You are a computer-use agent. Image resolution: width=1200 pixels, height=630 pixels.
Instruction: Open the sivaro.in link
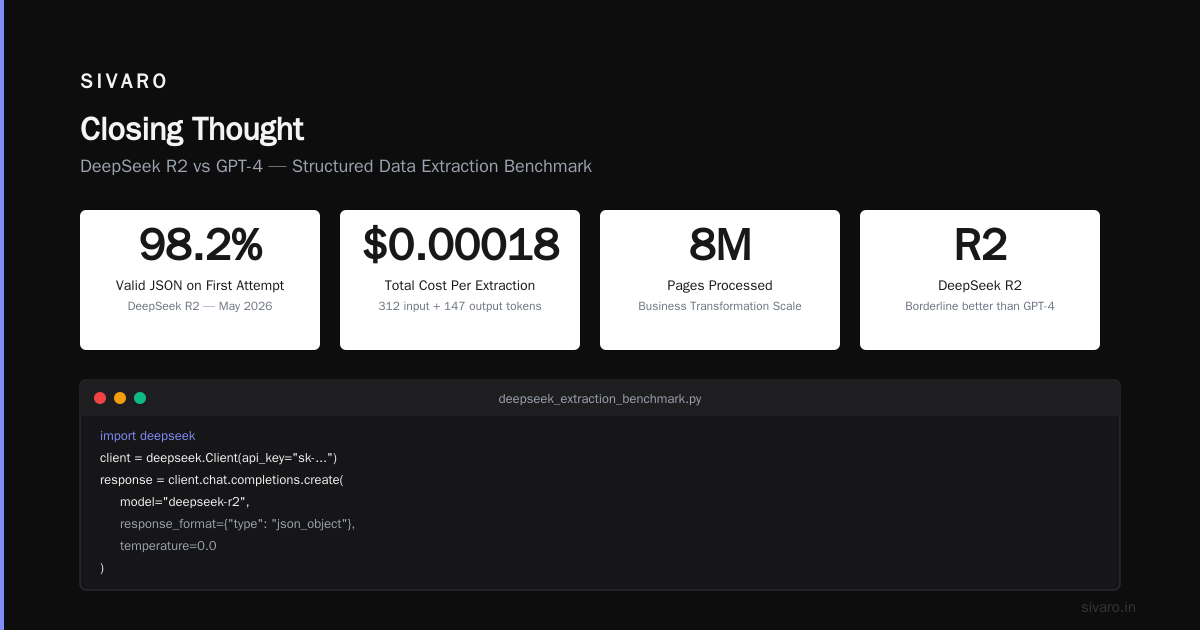[1108, 607]
